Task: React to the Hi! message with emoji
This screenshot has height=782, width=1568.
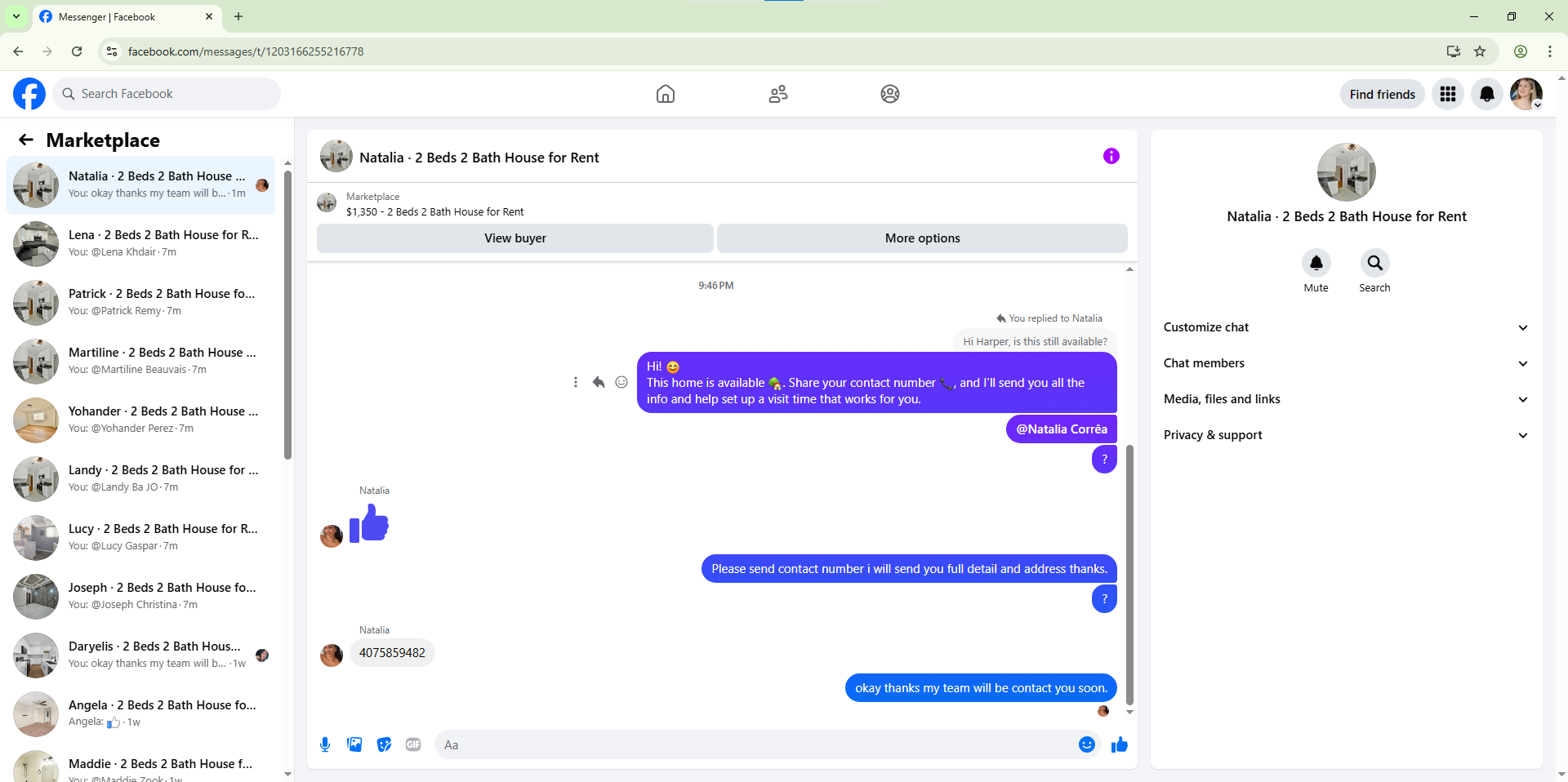Action: coord(621,382)
